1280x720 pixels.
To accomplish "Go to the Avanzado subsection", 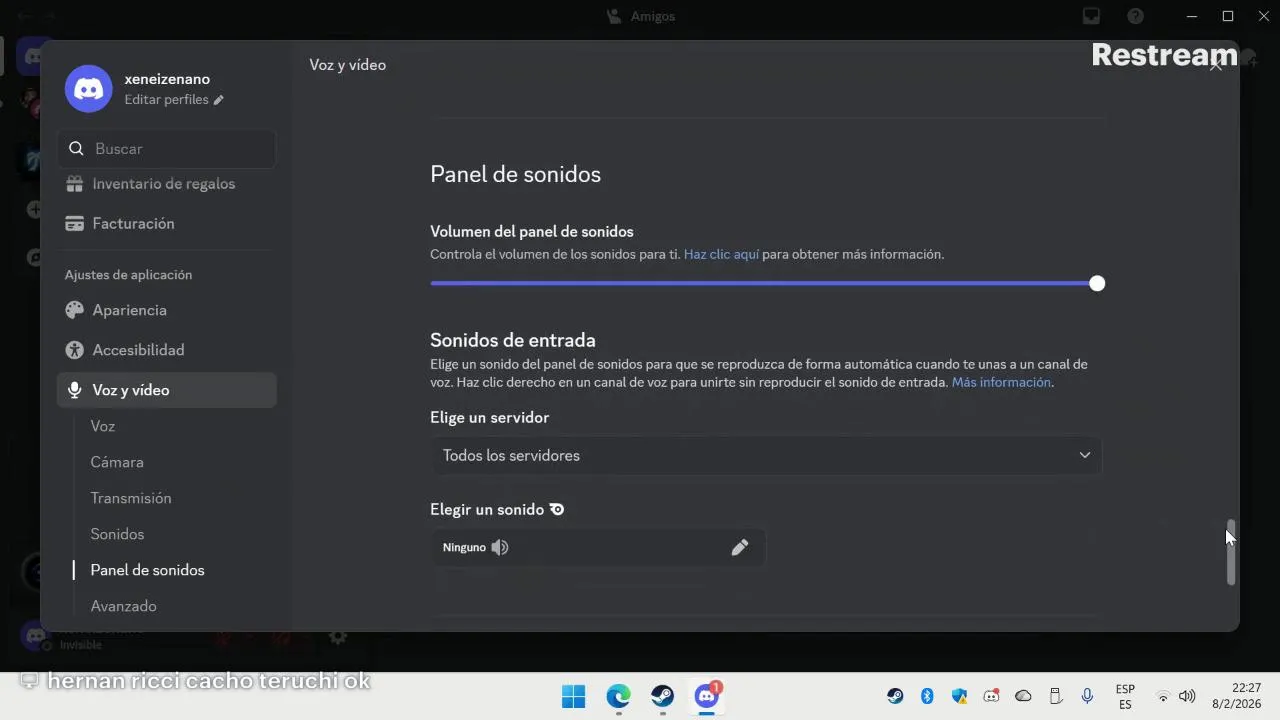I will [x=123, y=606].
